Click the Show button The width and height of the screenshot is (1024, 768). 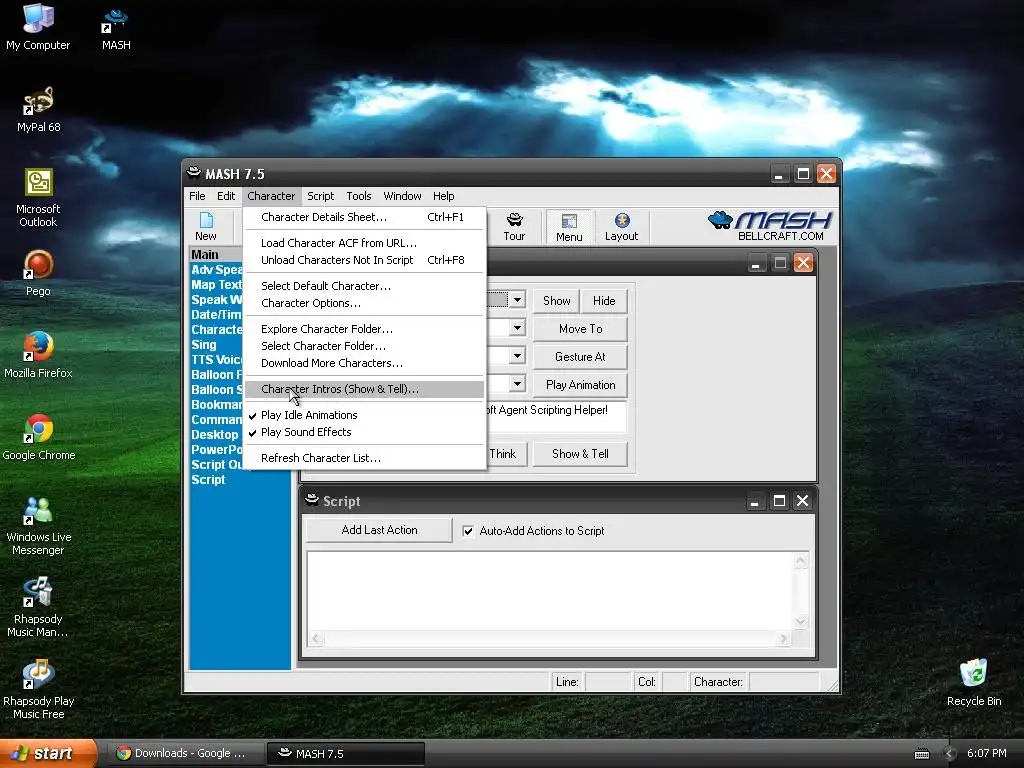pyautogui.click(x=556, y=300)
